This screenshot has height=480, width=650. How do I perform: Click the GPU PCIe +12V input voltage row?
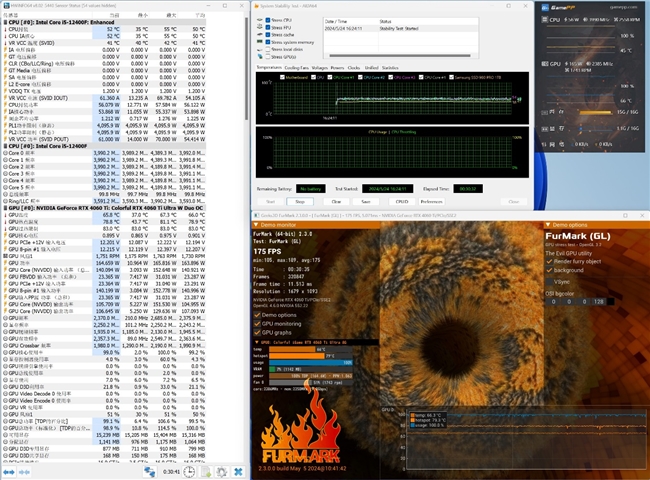(104, 242)
